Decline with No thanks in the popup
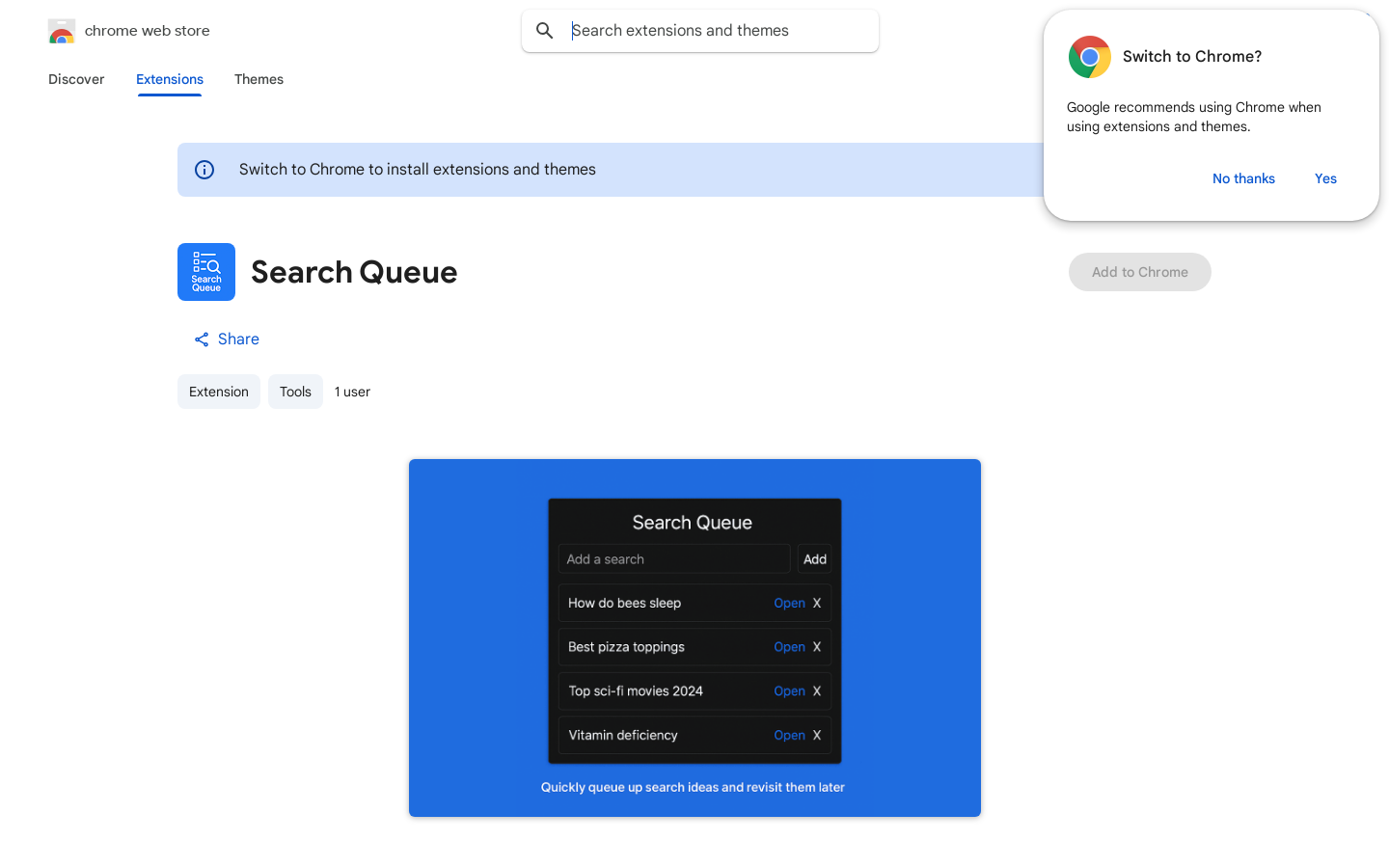The height and width of the screenshot is (868, 1389). pos(1243,178)
